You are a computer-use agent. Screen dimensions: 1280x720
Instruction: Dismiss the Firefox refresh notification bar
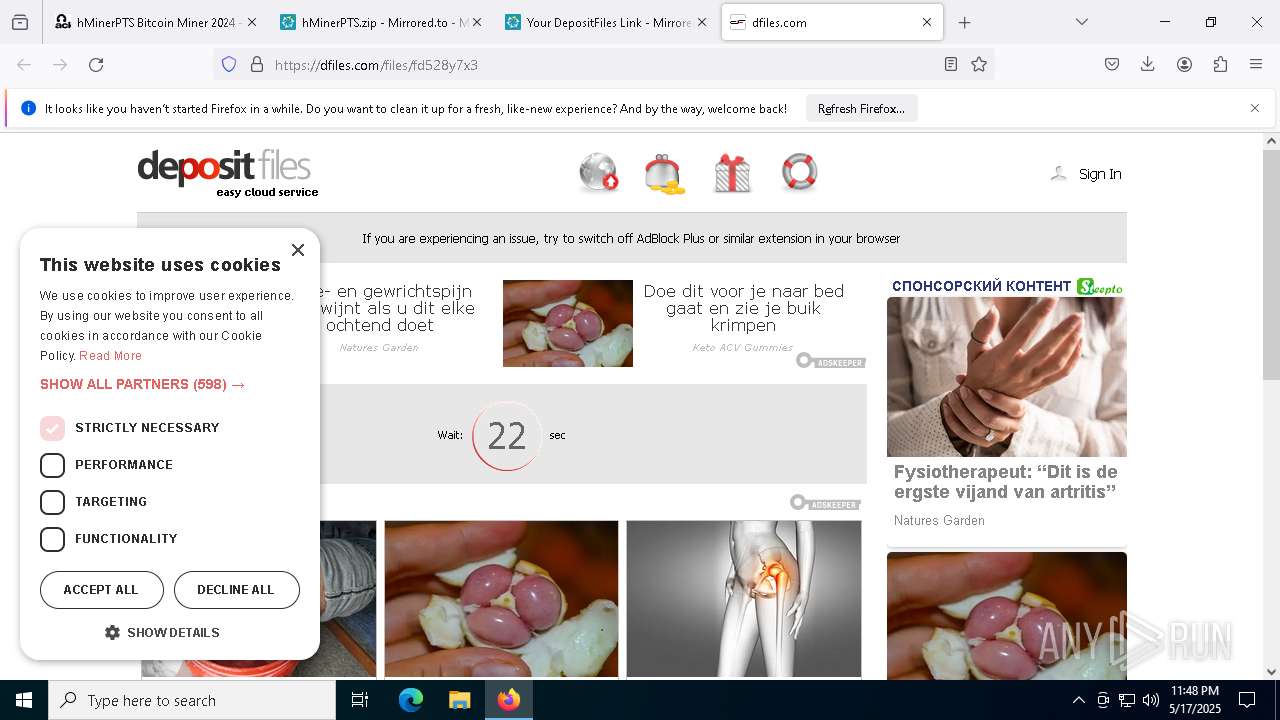tap(1255, 108)
